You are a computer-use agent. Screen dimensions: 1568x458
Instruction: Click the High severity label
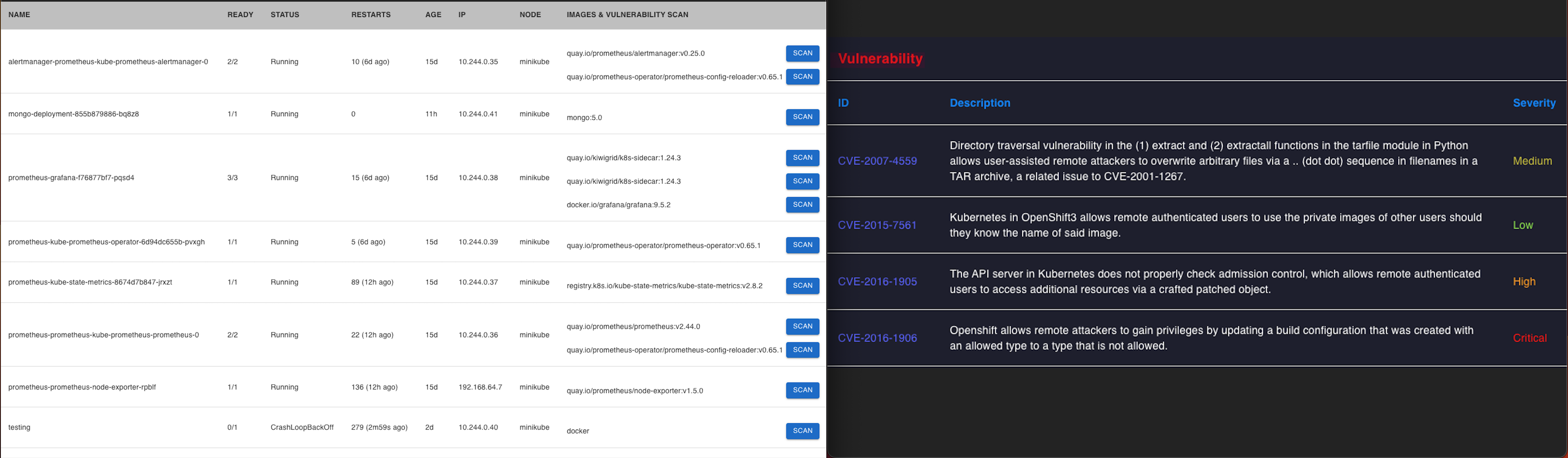[x=1524, y=282]
